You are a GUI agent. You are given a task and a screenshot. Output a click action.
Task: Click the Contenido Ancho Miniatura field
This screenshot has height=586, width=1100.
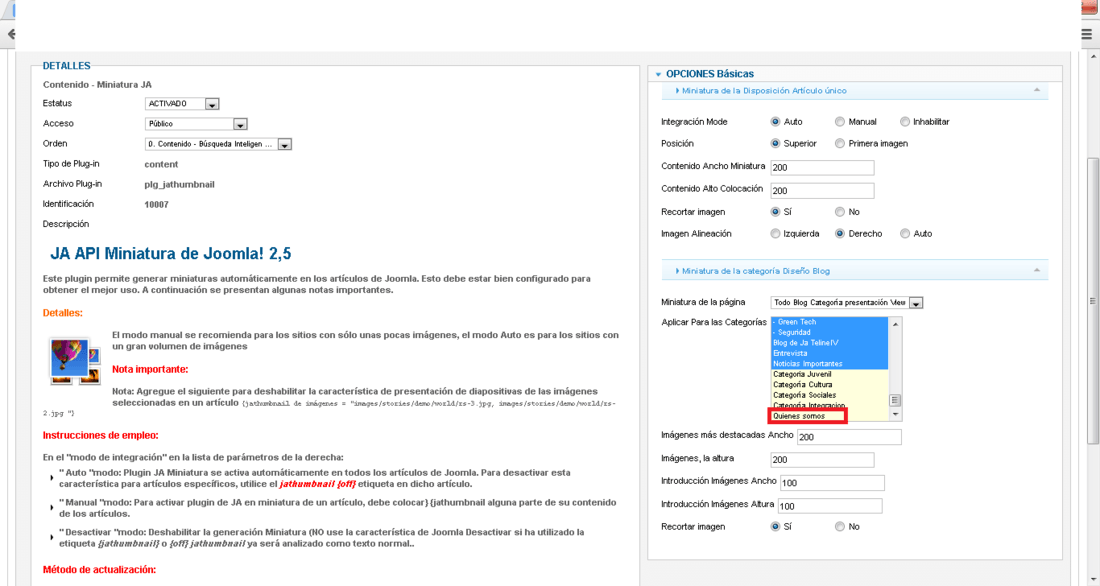[x=822, y=168]
